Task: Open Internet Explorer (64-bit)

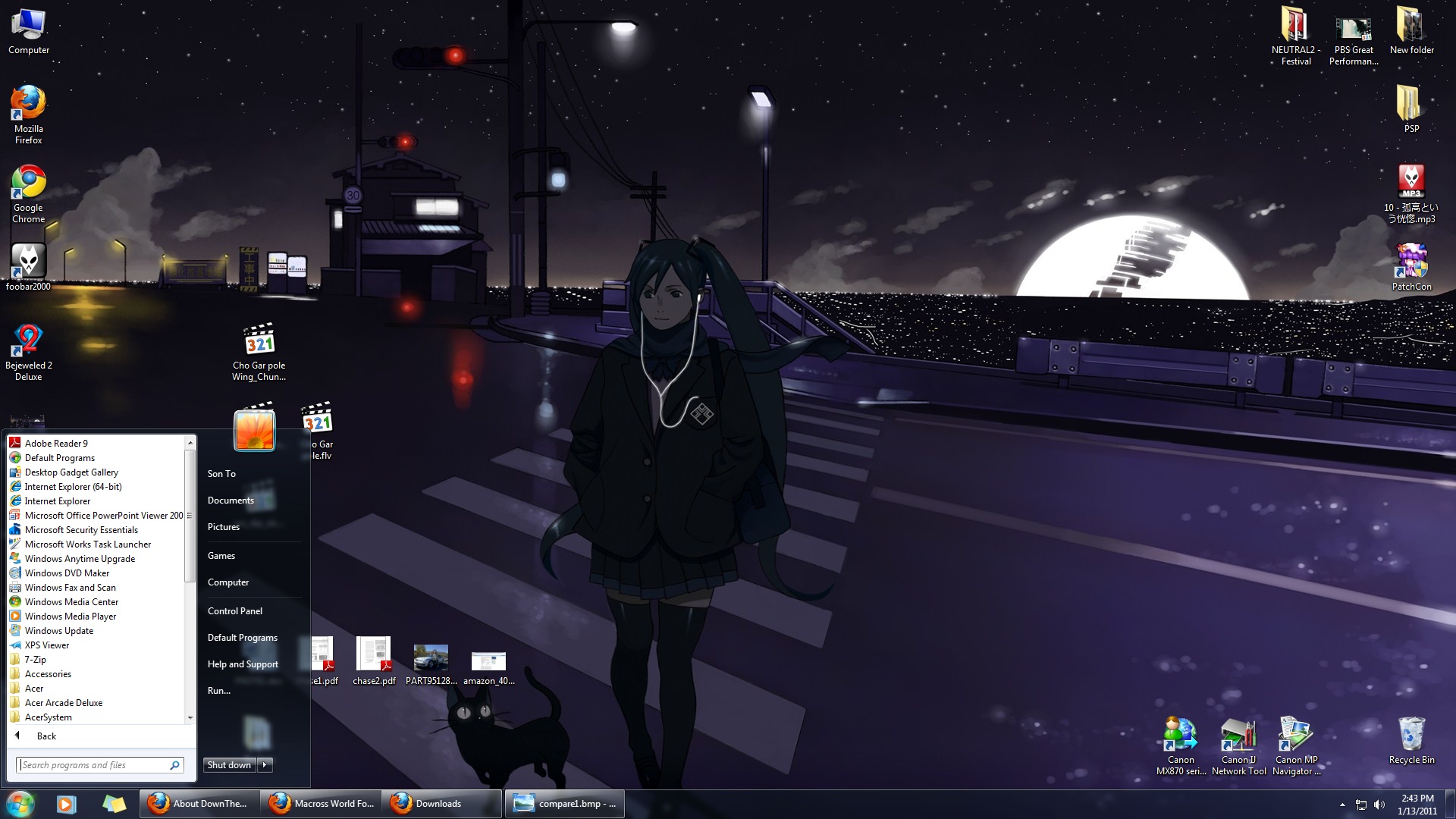Action: (96, 486)
